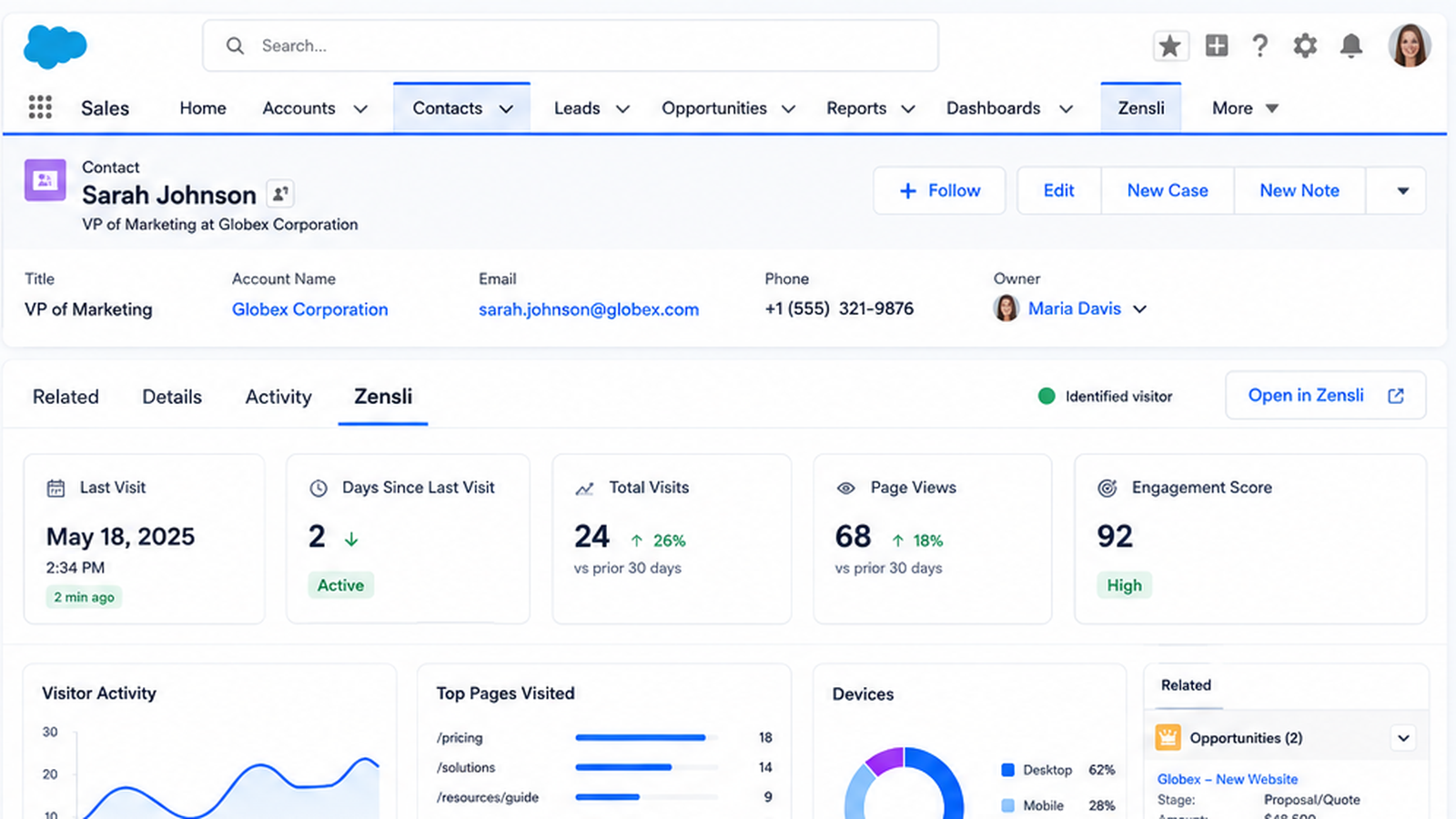
Task: Open Maria Davis owner link
Action: [x=1074, y=308]
